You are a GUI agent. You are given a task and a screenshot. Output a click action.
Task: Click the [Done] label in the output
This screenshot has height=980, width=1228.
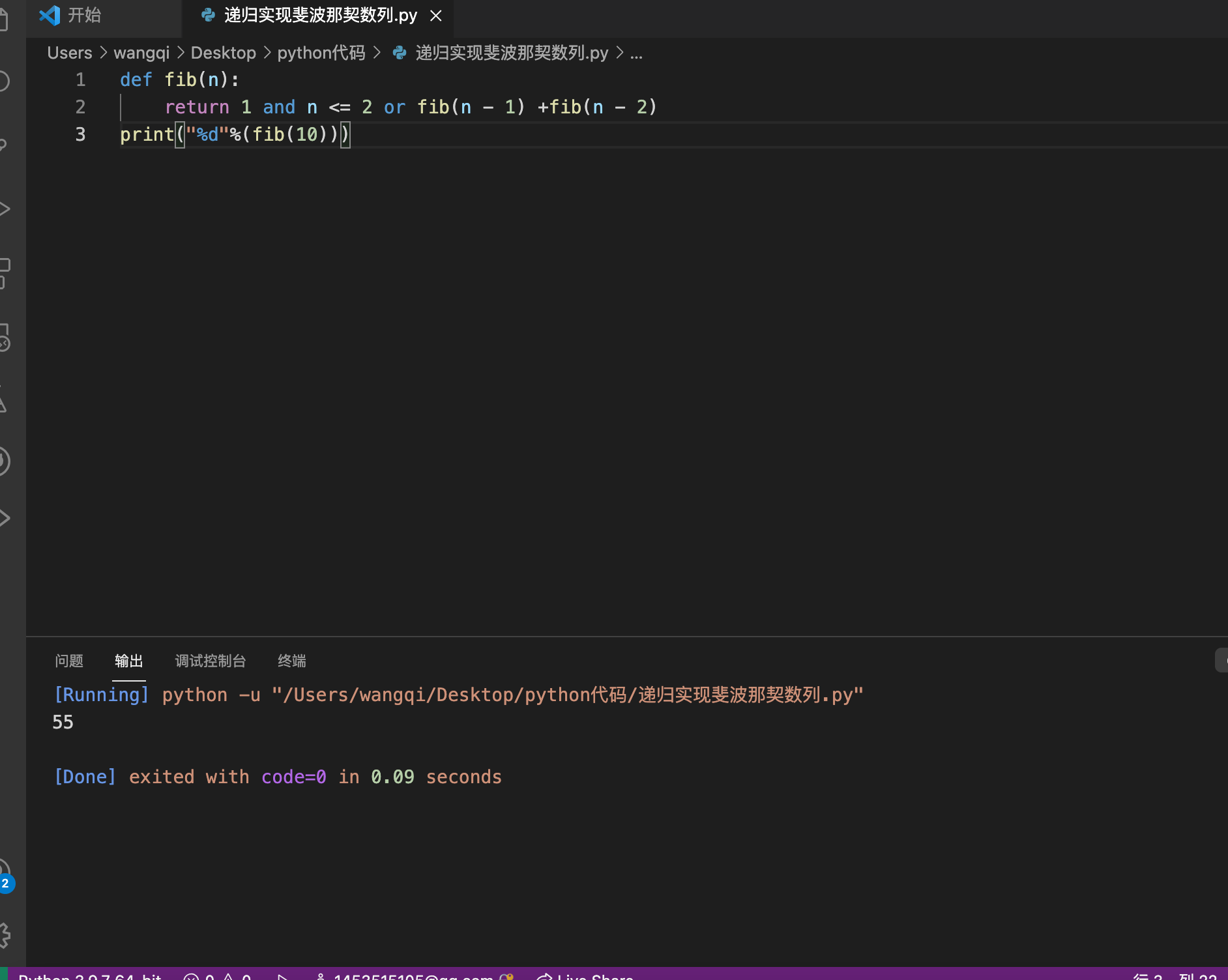85,777
